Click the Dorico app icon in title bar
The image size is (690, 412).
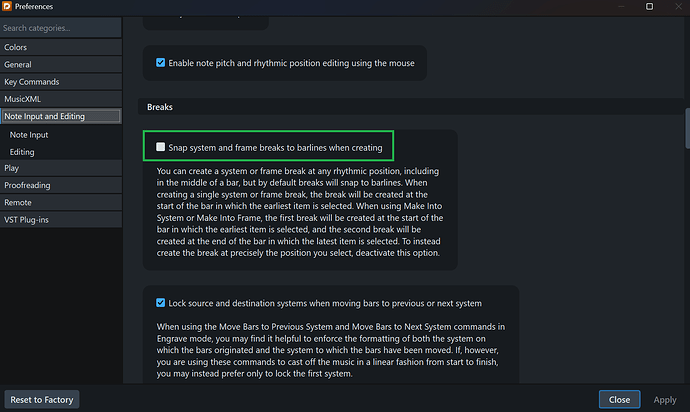7,7
